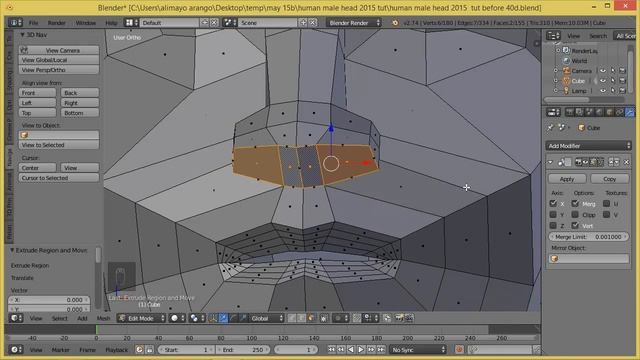
Task: Open the Mesh menu in 3D header
Action: pos(103,318)
